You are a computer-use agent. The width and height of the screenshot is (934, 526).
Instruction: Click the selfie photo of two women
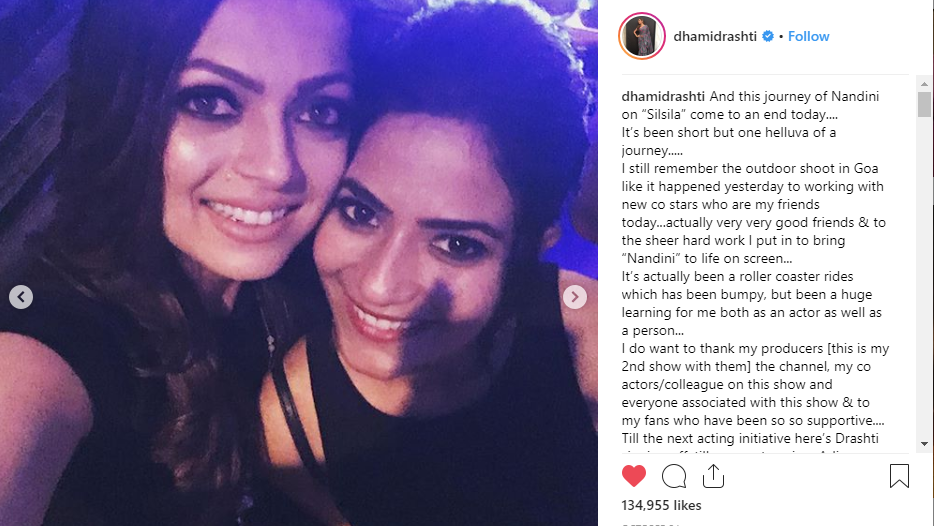(299, 263)
